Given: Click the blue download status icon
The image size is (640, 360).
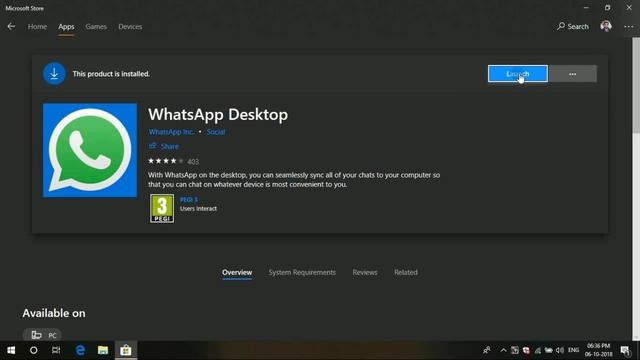Looking at the screenshot, I should coord(54,74).
